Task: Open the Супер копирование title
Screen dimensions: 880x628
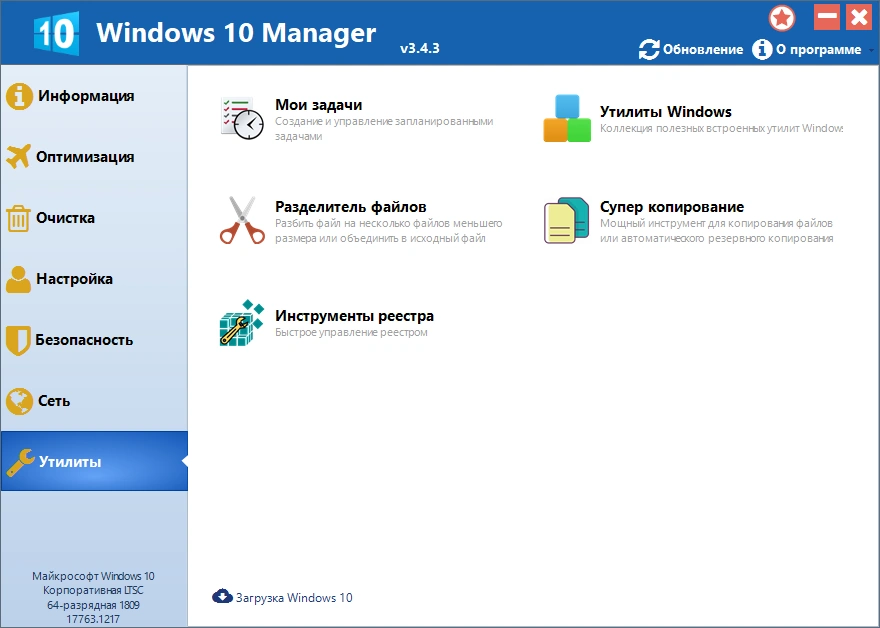Action: (x=672, y=207)
